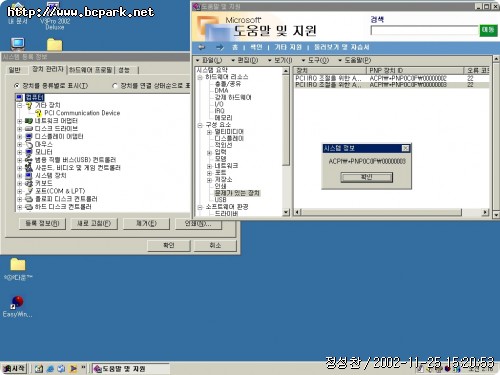Open the 기타 지원 link
The height and width of the screenshot is (375, 500).
[288, 47]
